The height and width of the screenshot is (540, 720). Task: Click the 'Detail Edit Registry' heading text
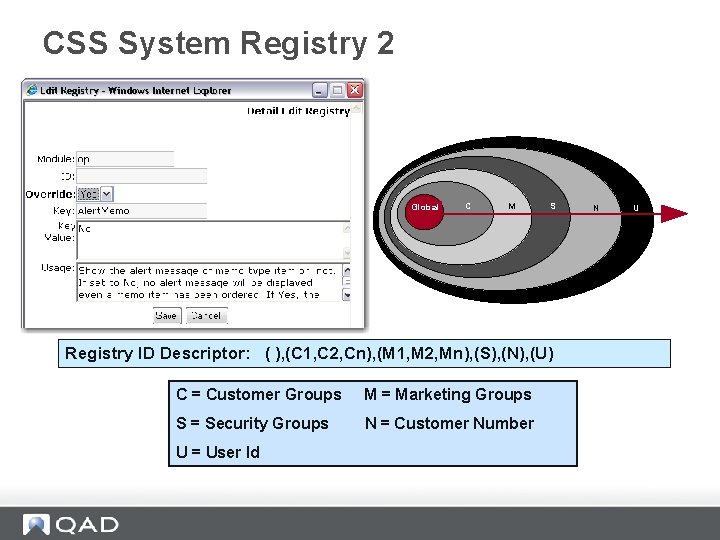(x=298, y=111)
